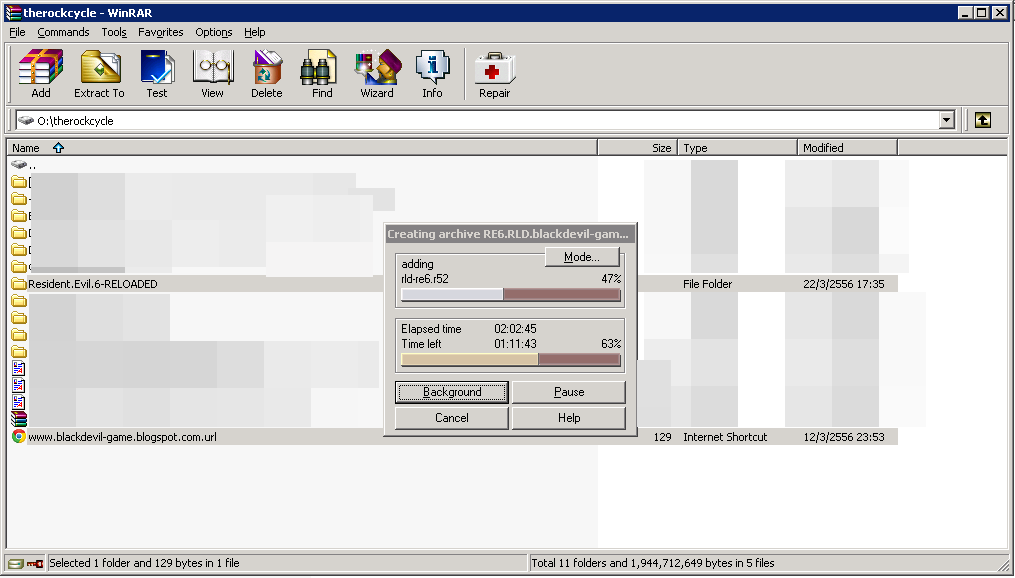This screenshot has width=1015, height=578.
Task: Click the rld-re6.r52 file name in dialog
Action: click(x=425, y=279)
